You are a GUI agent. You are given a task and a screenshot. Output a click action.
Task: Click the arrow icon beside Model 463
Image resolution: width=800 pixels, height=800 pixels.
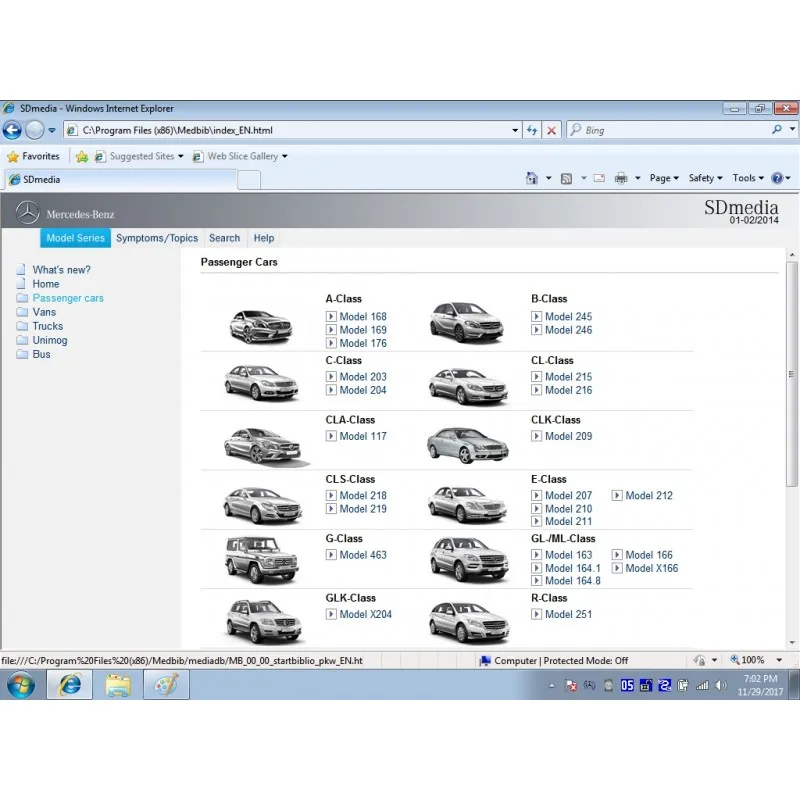(x=331, y=555)
